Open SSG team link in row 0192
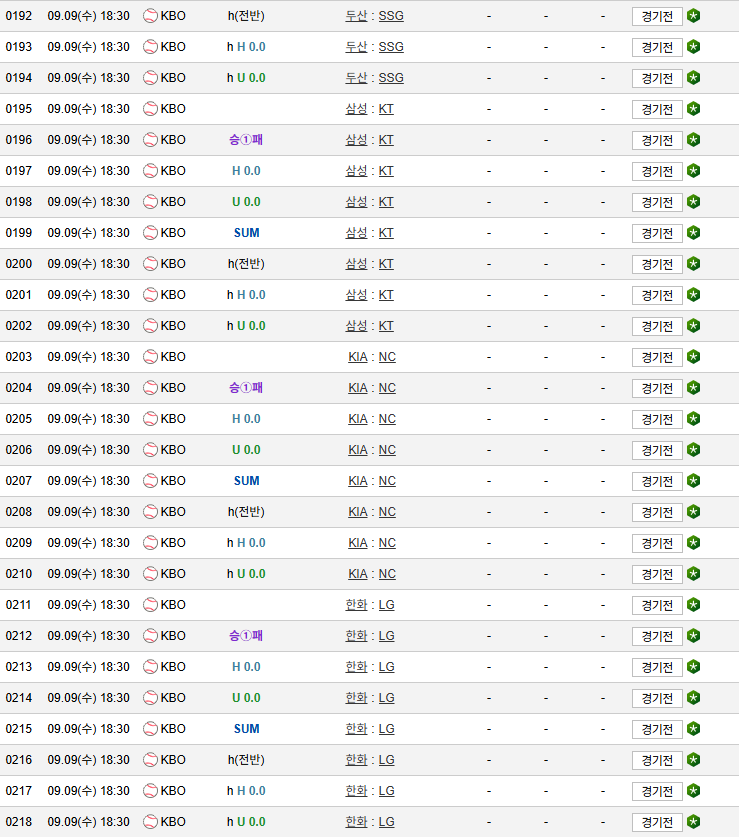 (391, 16)
